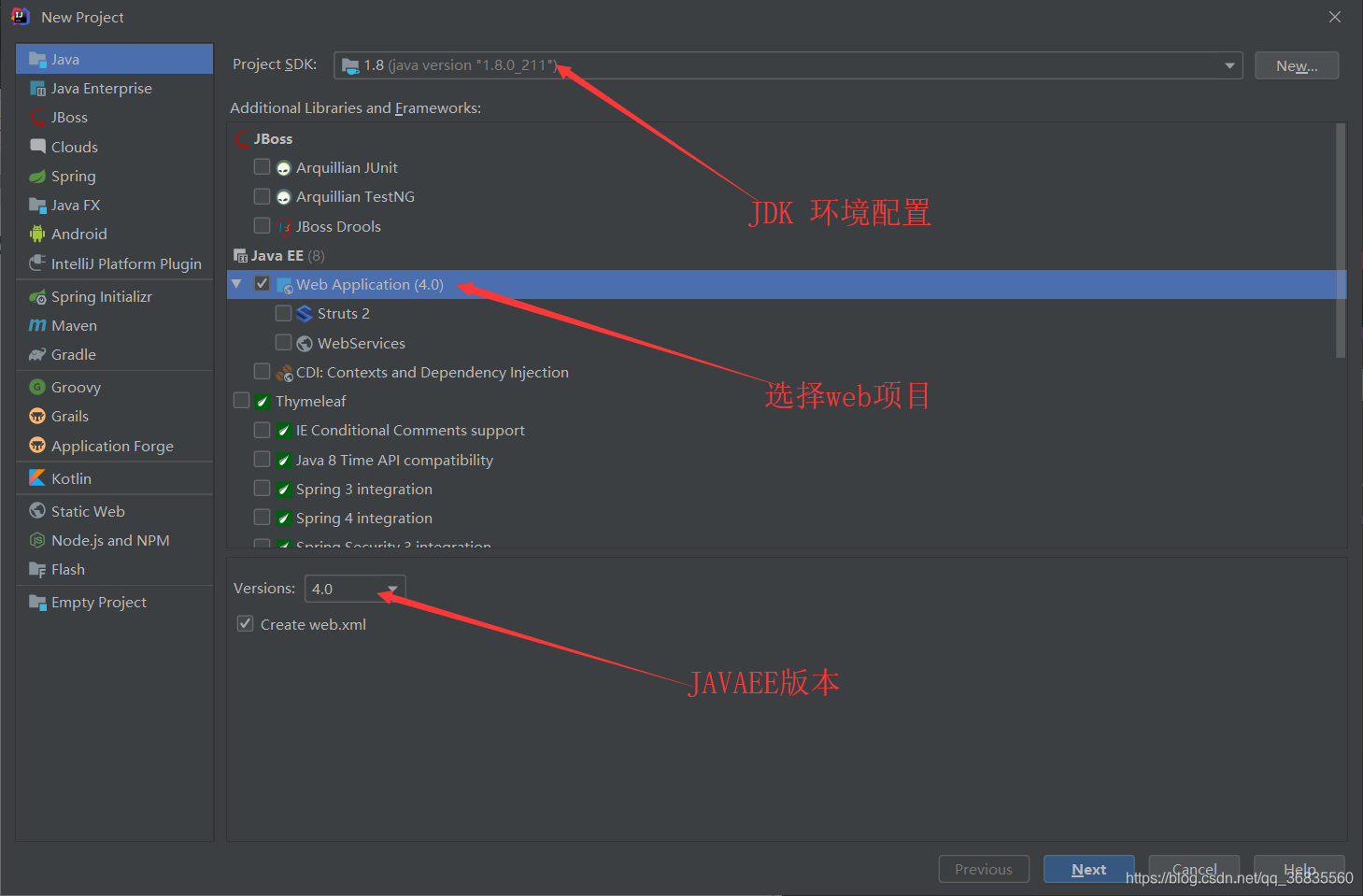Select the Flash icon
Screen dimensions: 1363x896
(37, 569)
